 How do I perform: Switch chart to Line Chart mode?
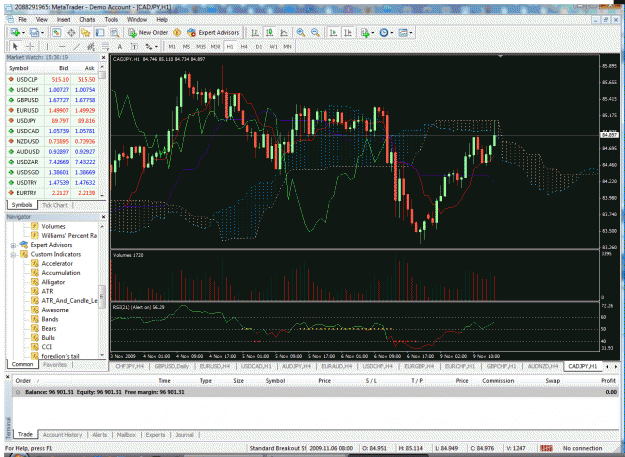tap(284, 33)
